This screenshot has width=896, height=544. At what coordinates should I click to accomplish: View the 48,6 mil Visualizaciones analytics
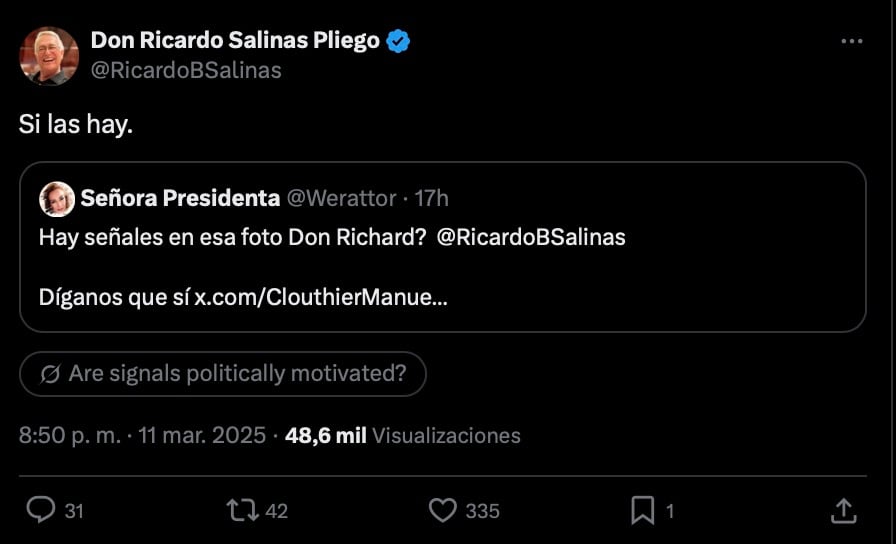coord(403,436)
